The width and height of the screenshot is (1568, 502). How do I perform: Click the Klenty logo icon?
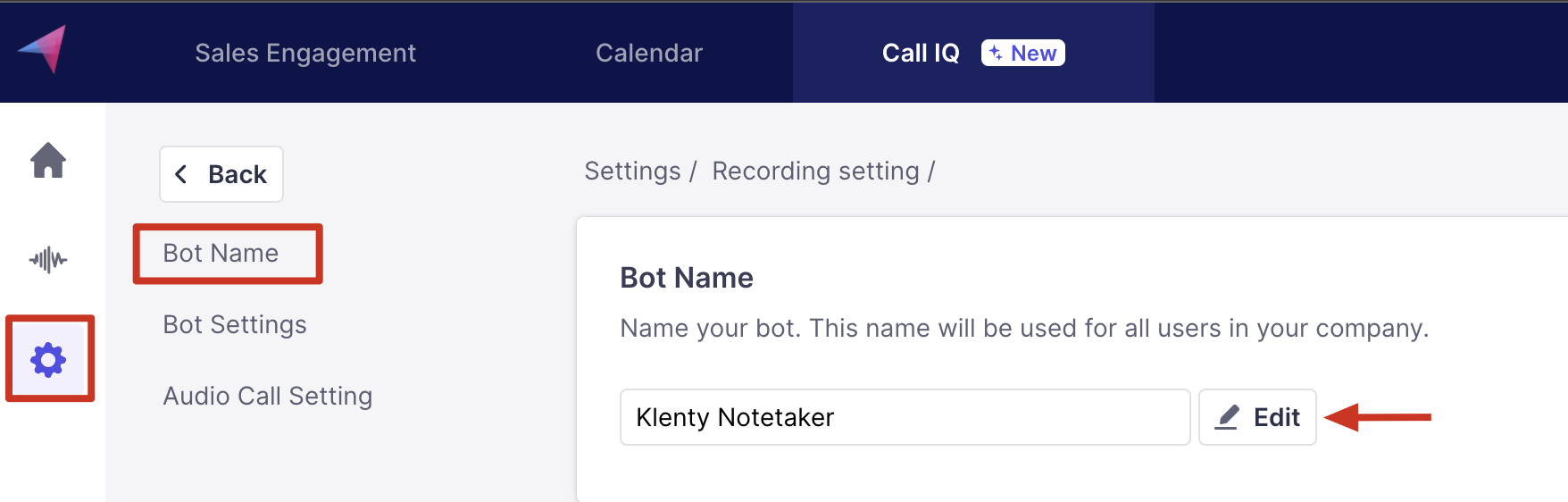click(x=42, y=49)
